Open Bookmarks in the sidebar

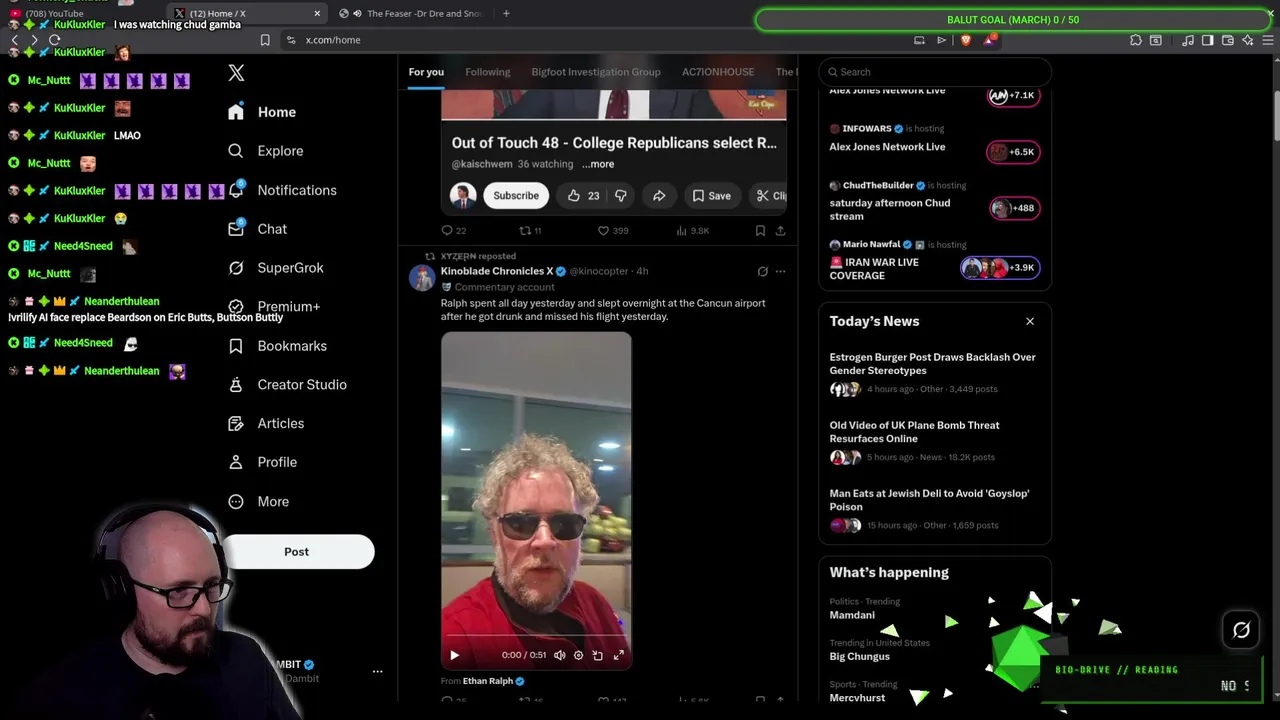pos(277,346)
